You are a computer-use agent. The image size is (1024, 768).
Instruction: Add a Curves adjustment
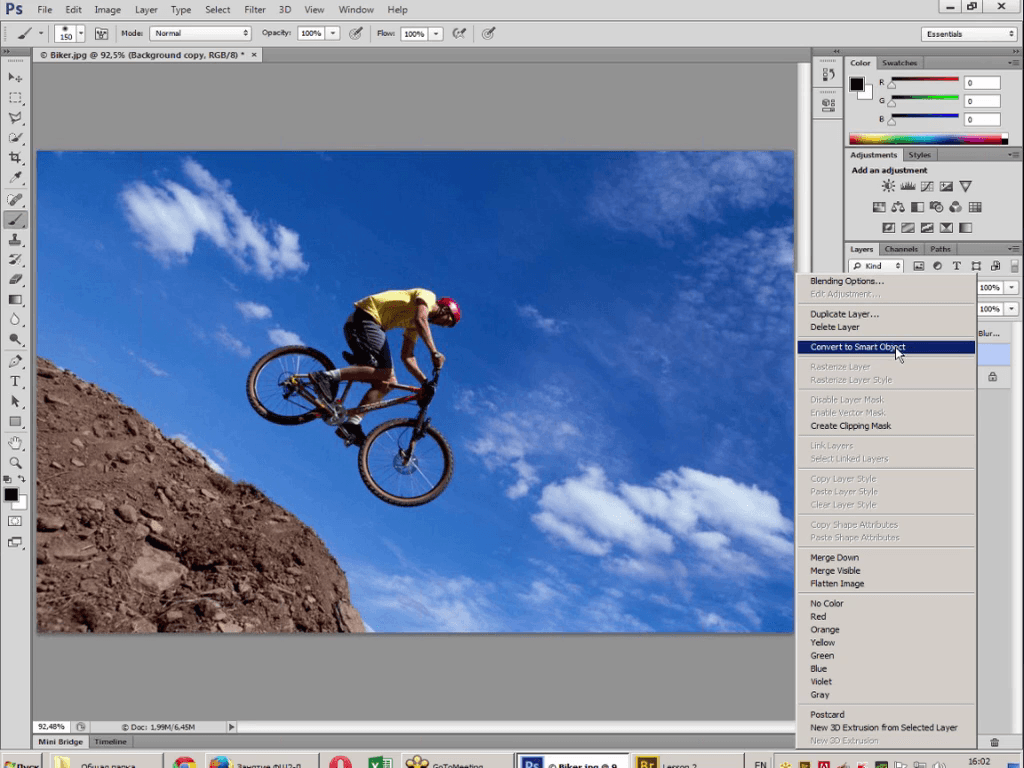[x=927, y=186]
